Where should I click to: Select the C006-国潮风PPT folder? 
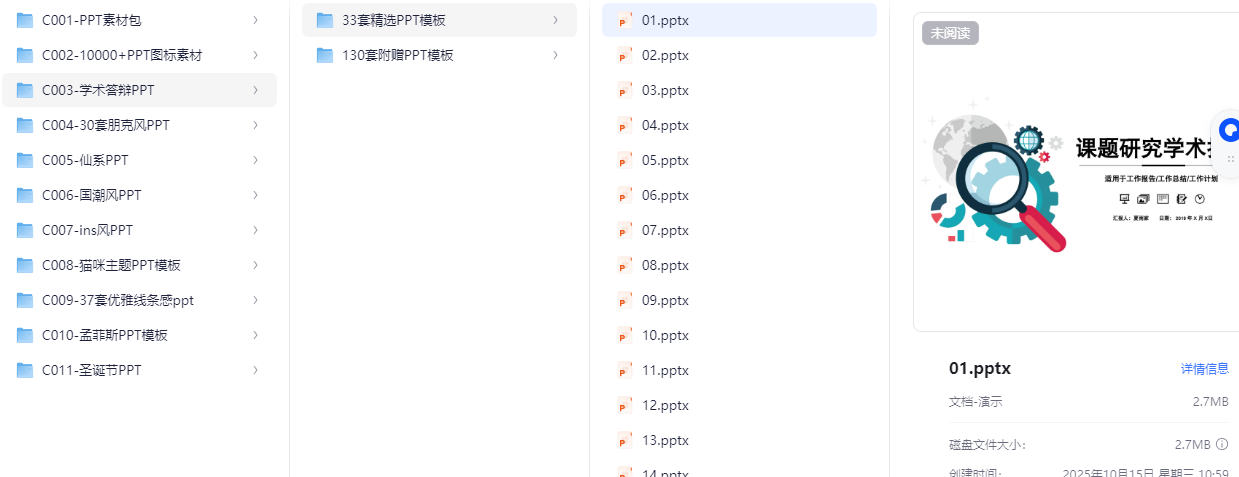(x=92, y=195)
